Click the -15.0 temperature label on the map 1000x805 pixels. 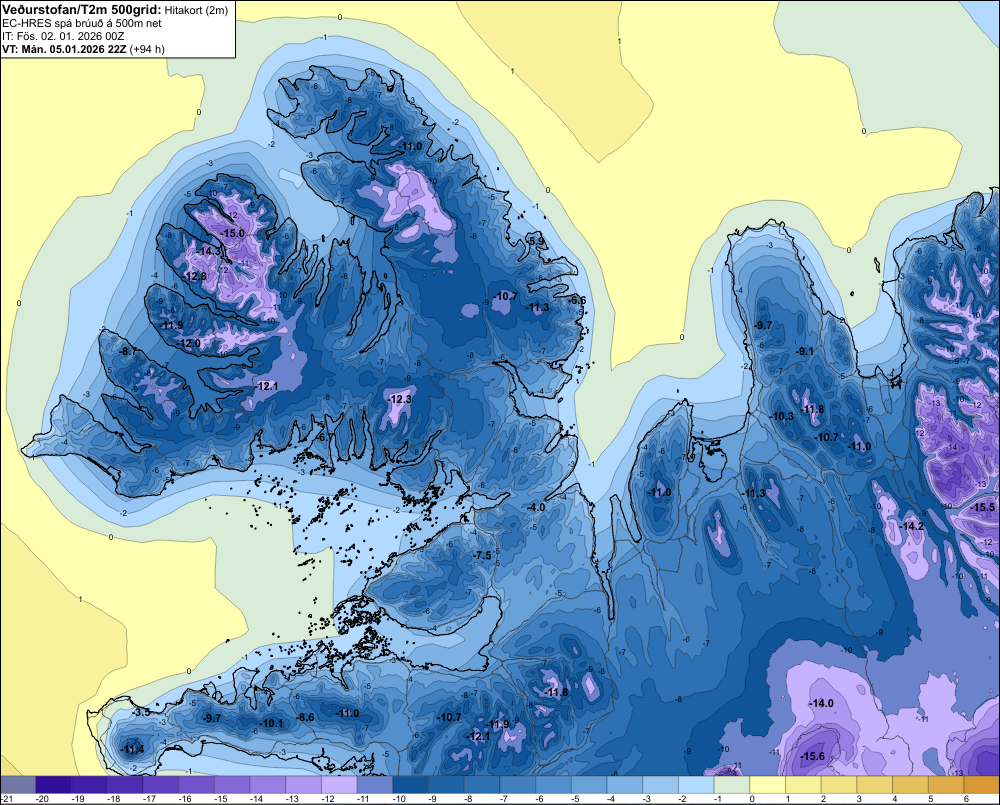(232, 233)
